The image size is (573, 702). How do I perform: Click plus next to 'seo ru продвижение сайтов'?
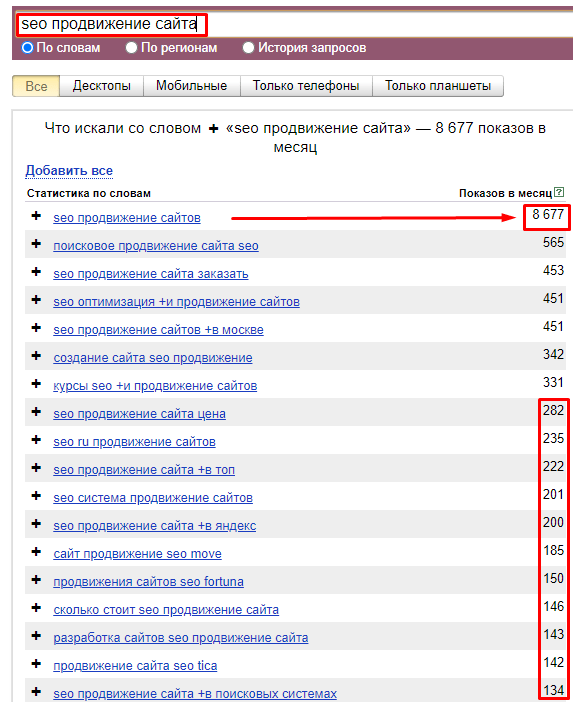[x=36, y=440]
